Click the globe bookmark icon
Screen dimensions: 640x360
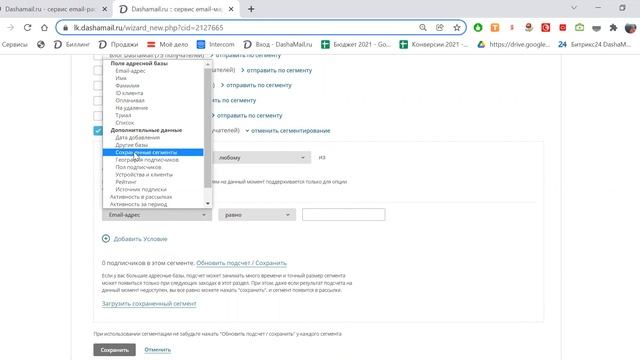coord(41,44)
